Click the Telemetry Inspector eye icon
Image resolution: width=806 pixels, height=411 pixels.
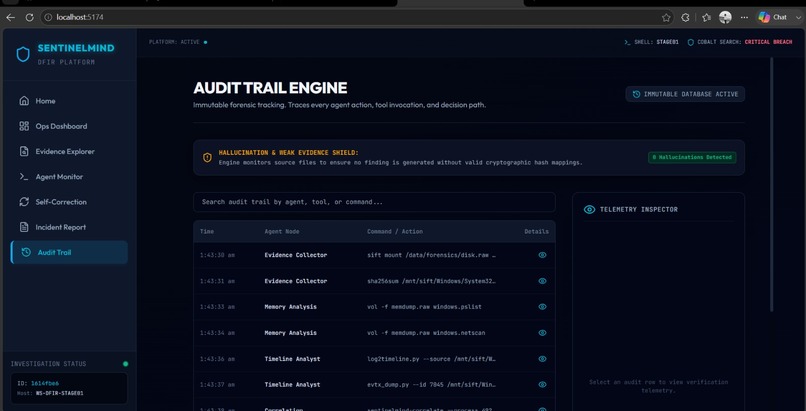(x=590, y=209)
